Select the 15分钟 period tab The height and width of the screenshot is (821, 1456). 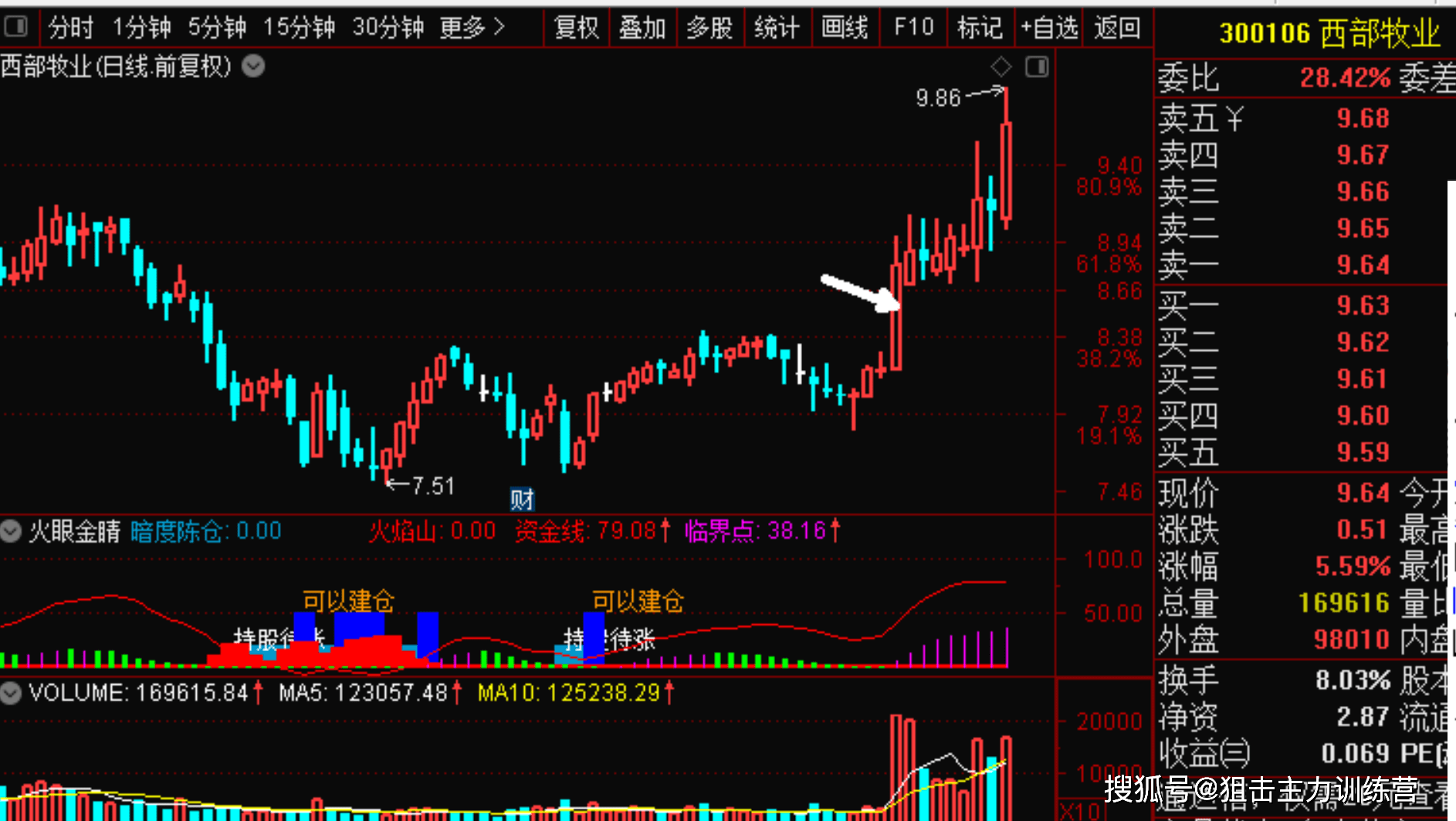(299, 29)
